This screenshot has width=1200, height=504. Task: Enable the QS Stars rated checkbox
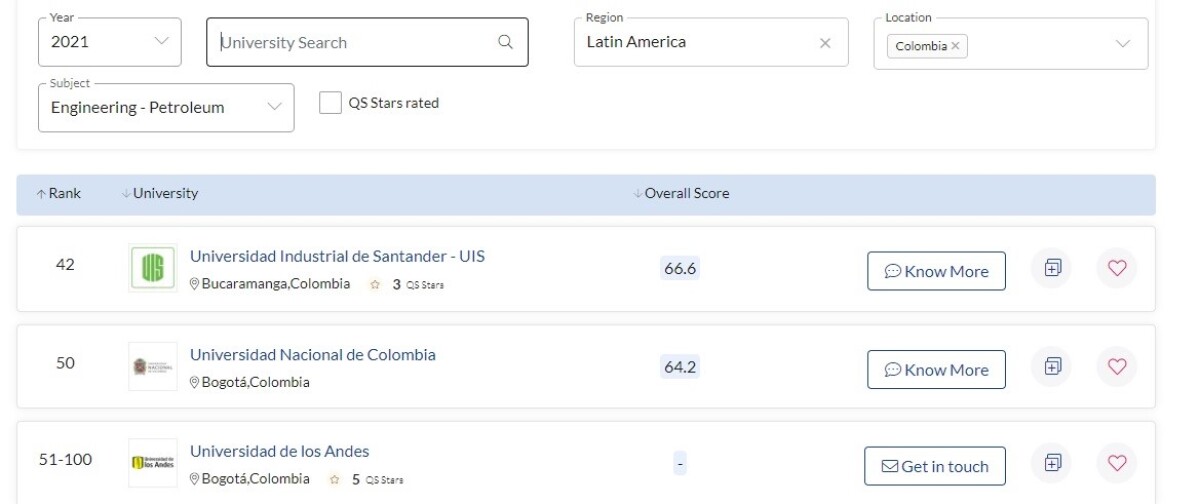coord(330,103)
